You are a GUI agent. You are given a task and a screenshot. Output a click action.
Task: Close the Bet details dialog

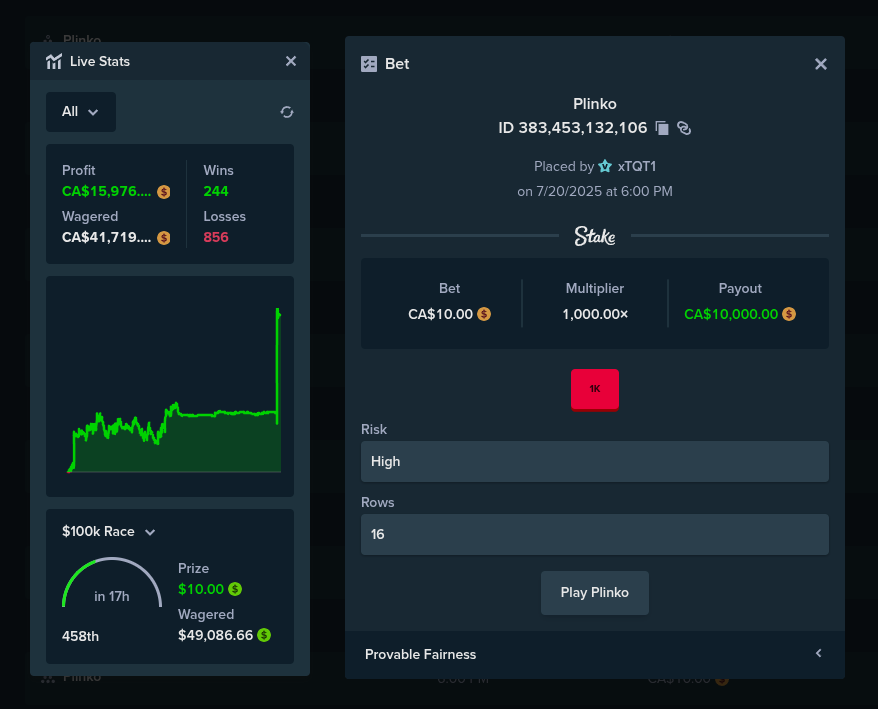[x=821, y=64]
